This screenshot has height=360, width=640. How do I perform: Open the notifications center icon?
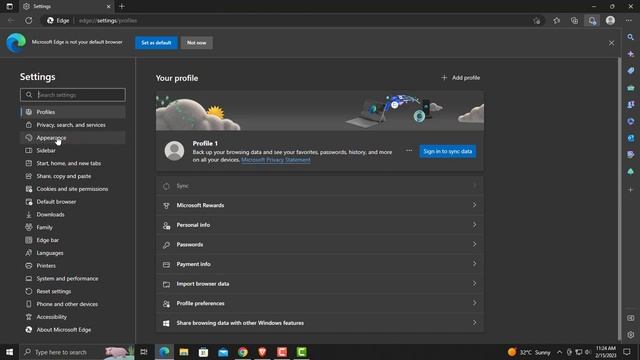click(627, 352)
